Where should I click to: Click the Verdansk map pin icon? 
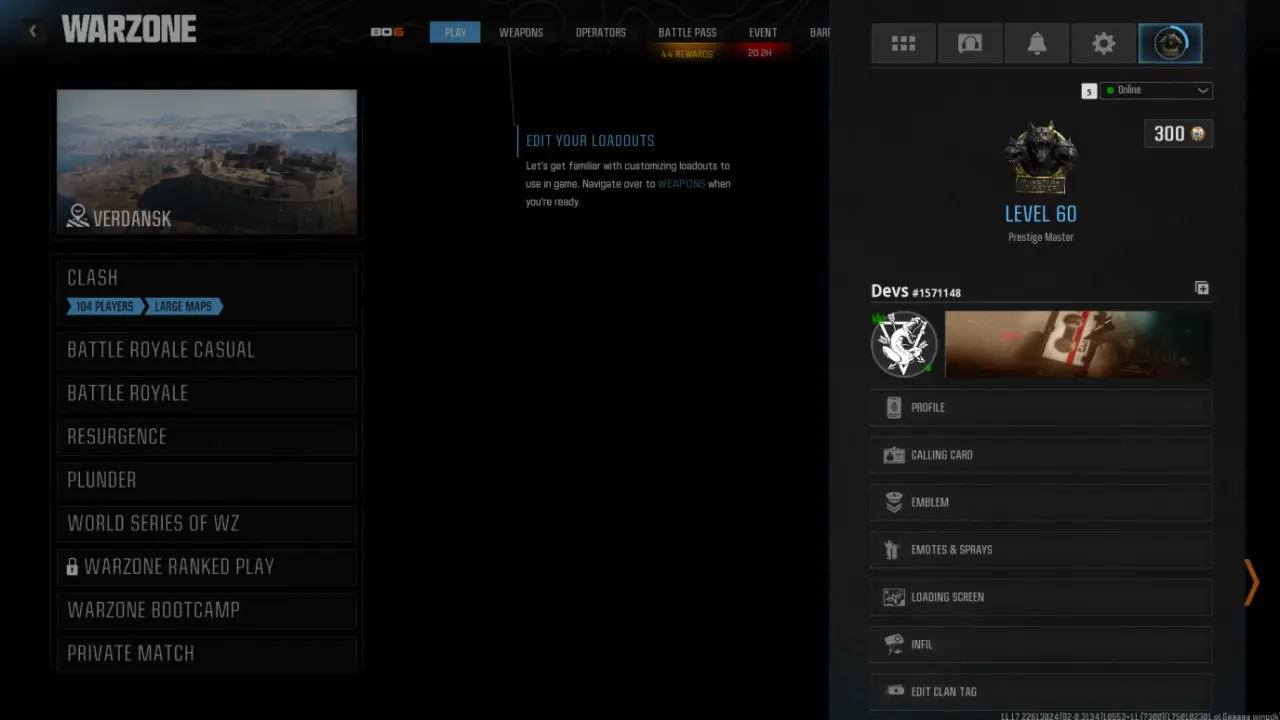(x=78, y=216)
